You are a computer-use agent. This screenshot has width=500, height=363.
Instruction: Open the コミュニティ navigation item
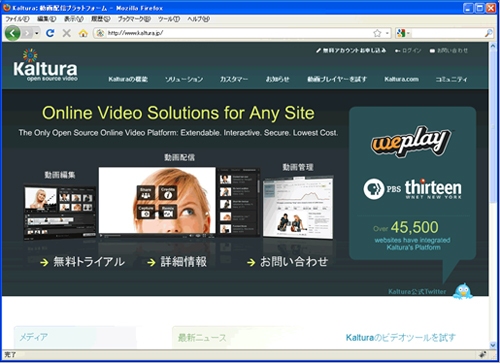pos(451,79)
